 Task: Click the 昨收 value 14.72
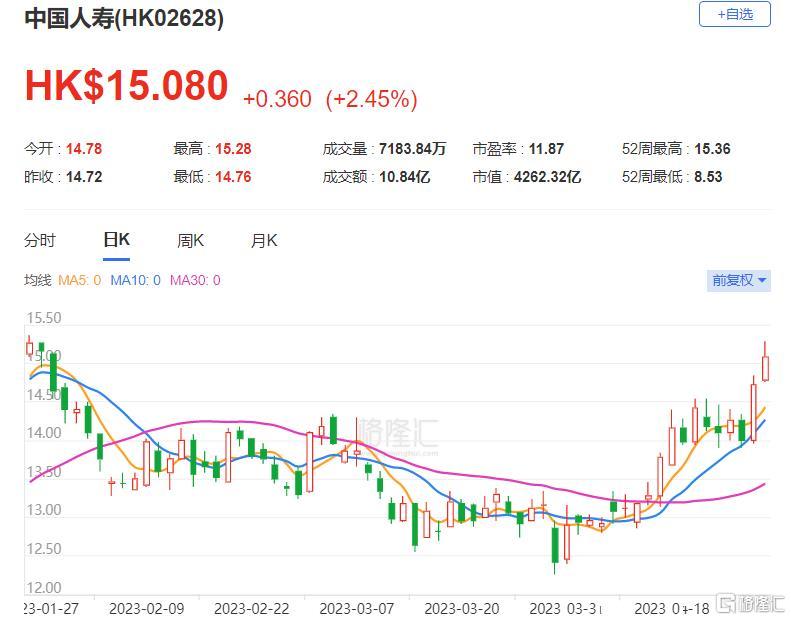pyautogui.click(x=84, y=177)
